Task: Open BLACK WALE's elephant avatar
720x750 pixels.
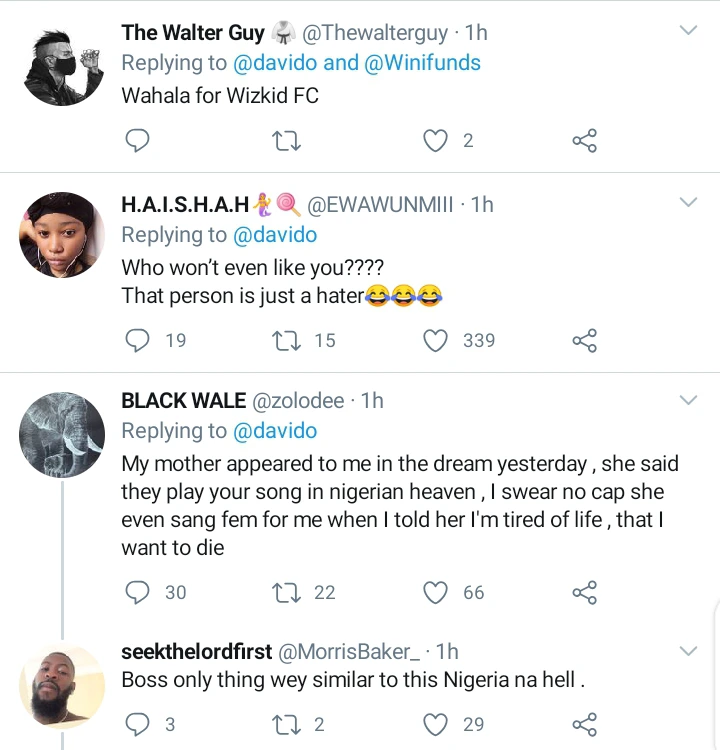Action: 62,434
